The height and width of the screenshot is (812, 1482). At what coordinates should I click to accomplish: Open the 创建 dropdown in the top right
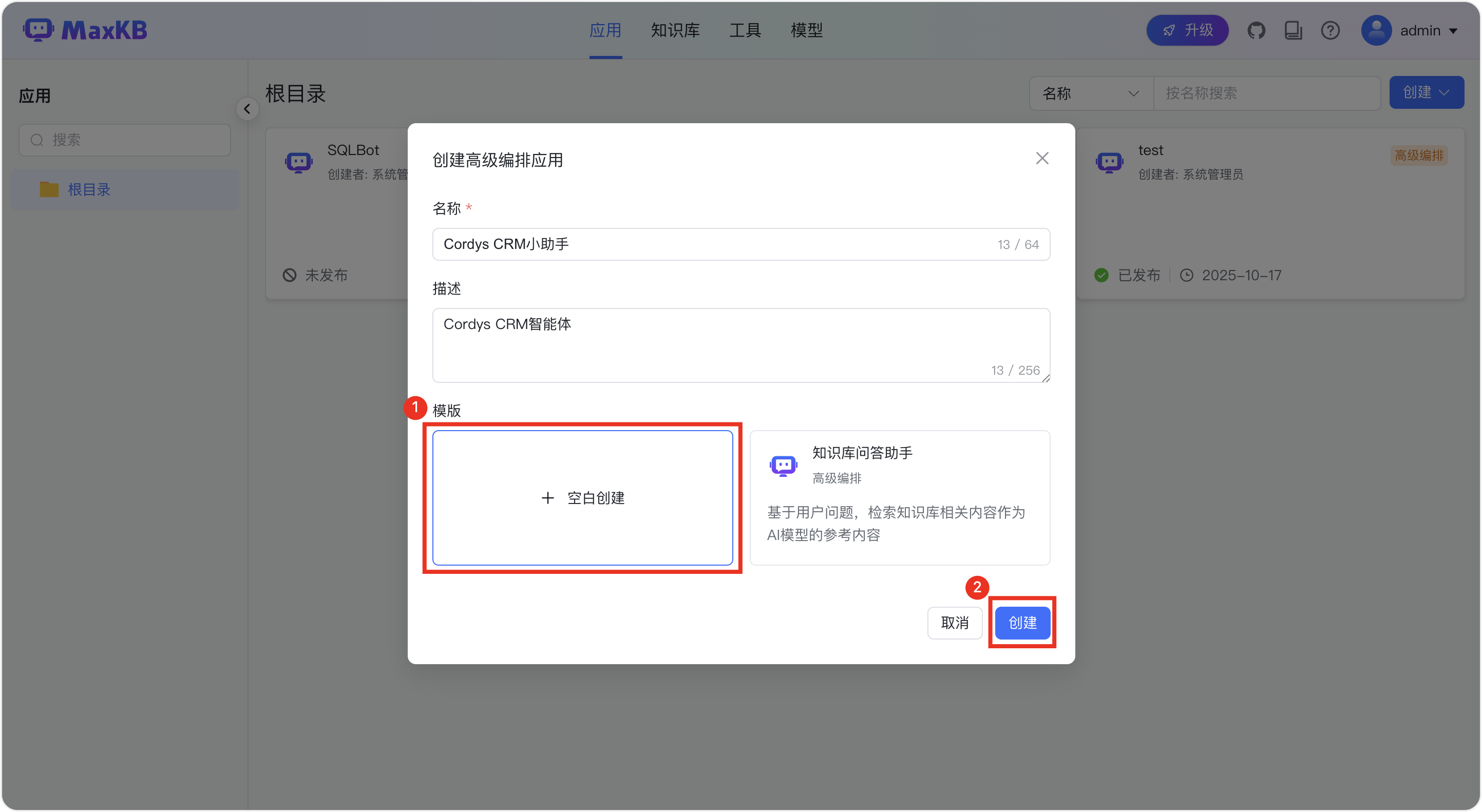pos(1426,92)
